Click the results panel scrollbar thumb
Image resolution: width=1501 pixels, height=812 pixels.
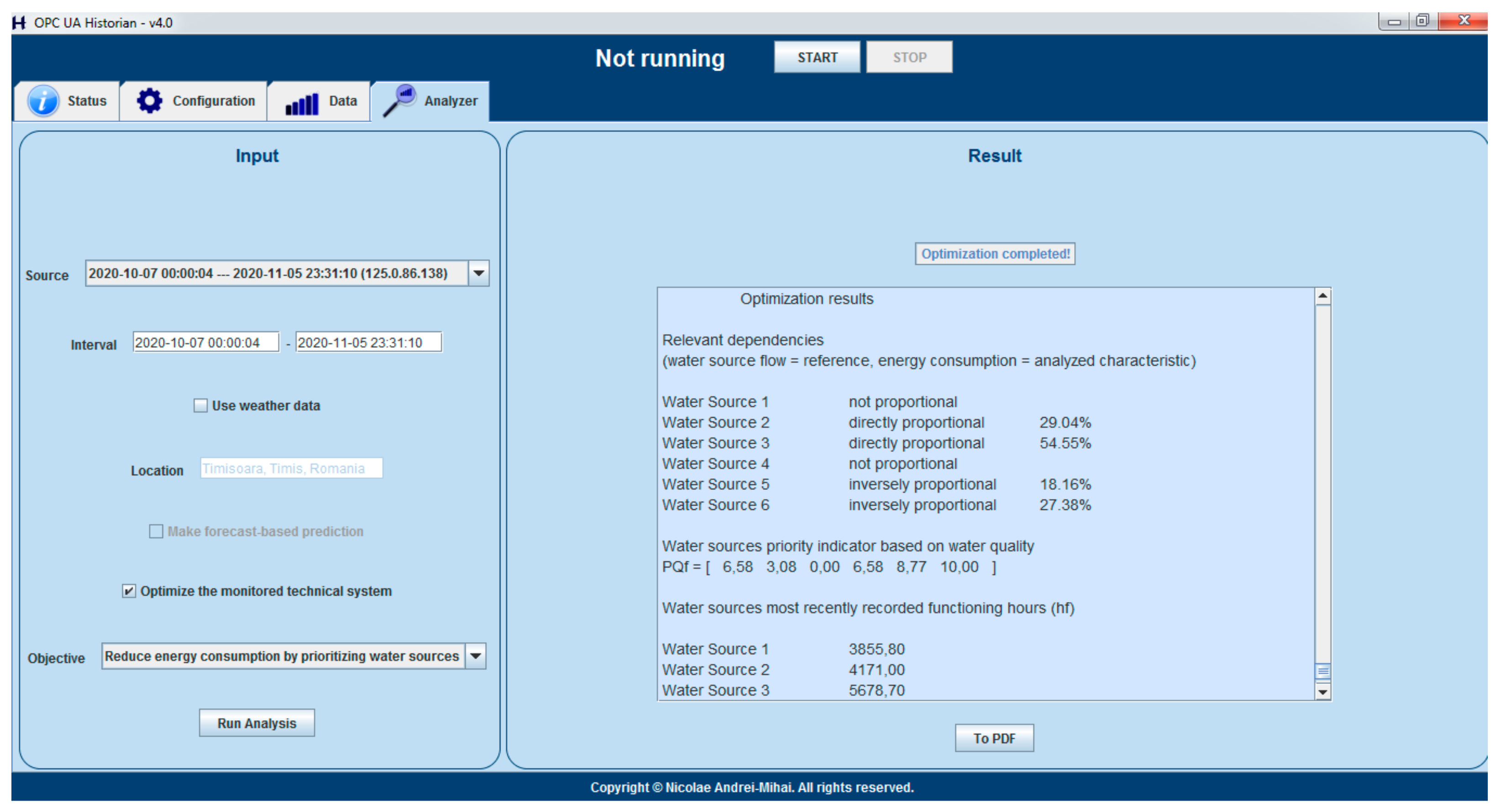click(1323, 671)
